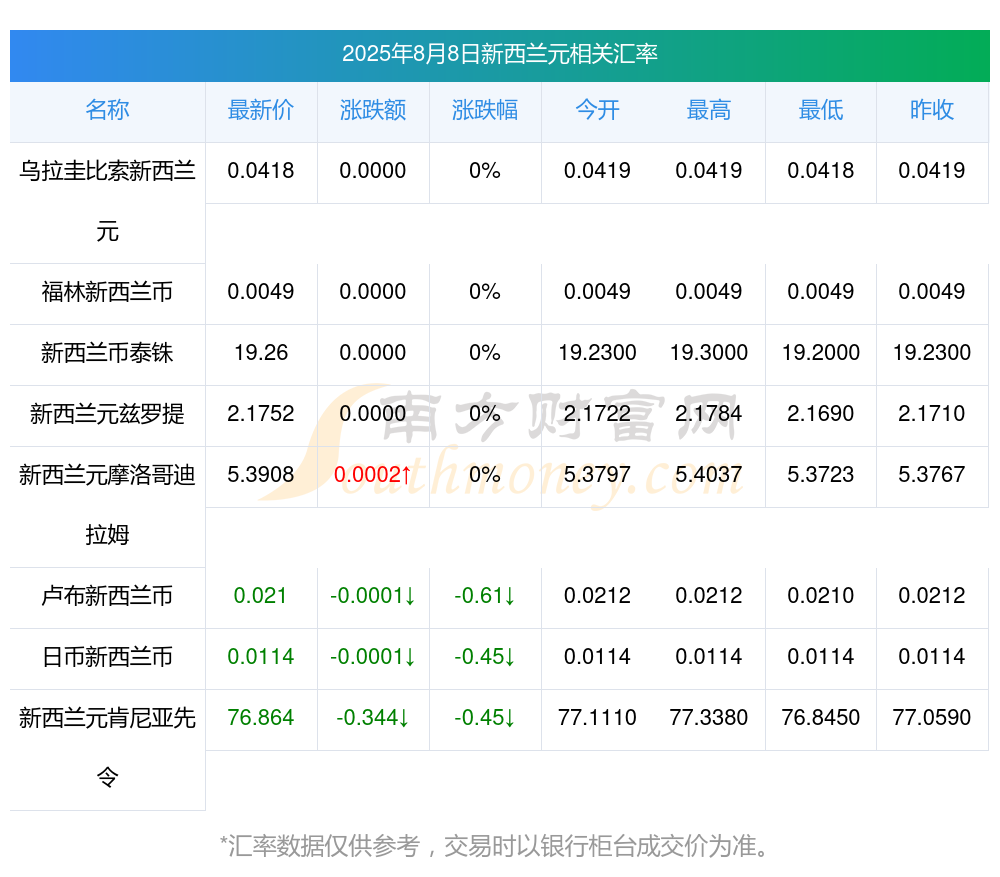Image resolution: width=1000 pixels, height=877 pixels.
Task: Click opening value 77.1110
Action: (x=597, y=717)
